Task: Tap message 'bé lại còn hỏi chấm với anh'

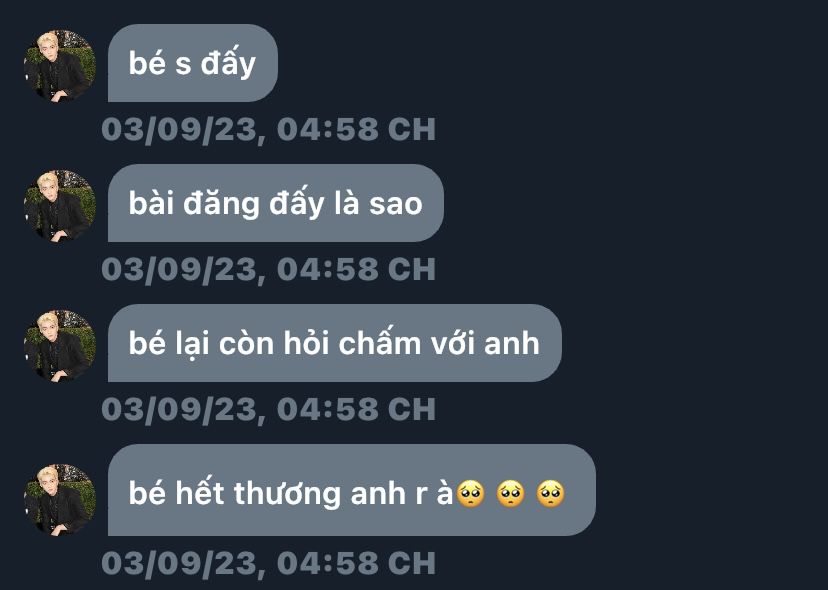Action: [335, 343]
